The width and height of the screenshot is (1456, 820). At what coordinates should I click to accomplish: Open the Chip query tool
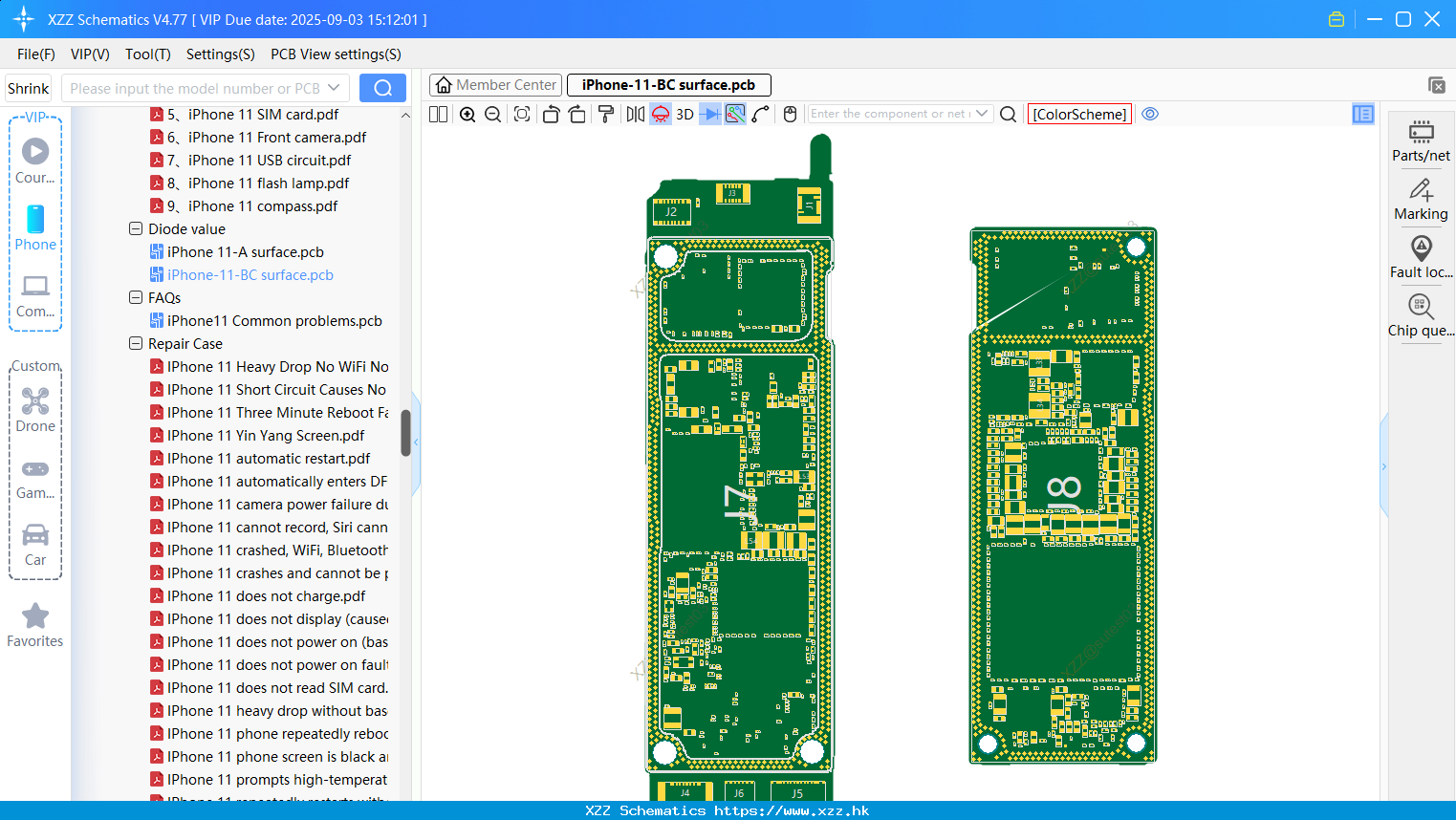click(x=1421, y=315)
